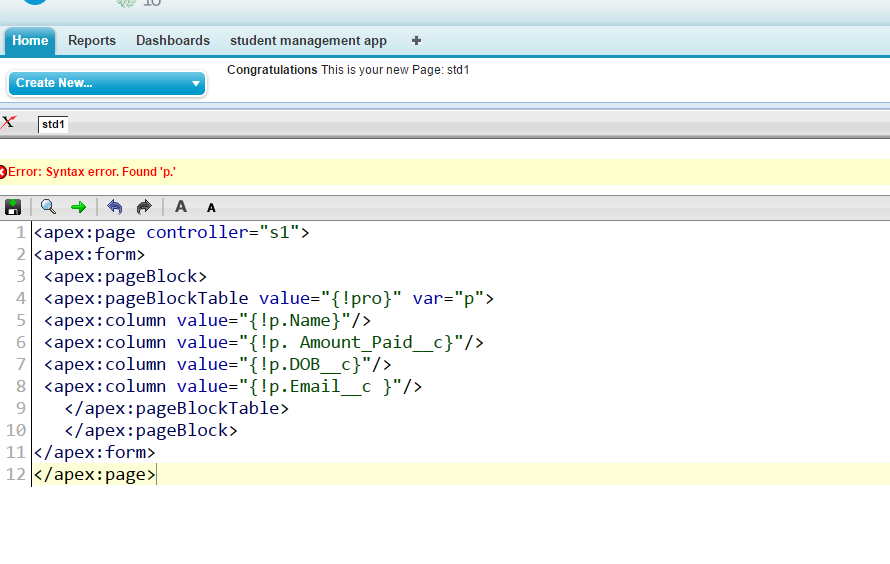The height and width of the screenshot is (564, 890).
Task: Switch to the Reports tab
Action: point(92,41)
